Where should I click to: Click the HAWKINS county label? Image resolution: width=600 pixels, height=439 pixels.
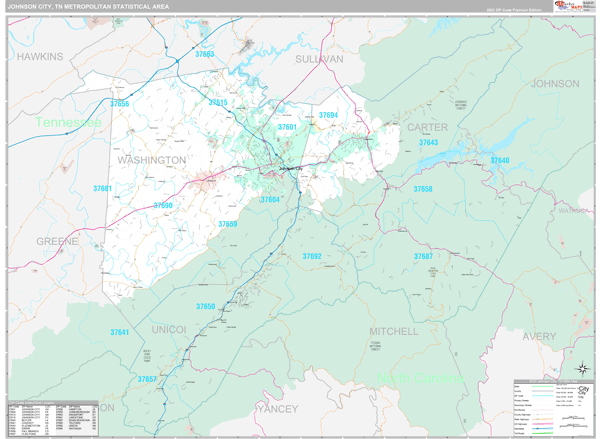(40, 57)
